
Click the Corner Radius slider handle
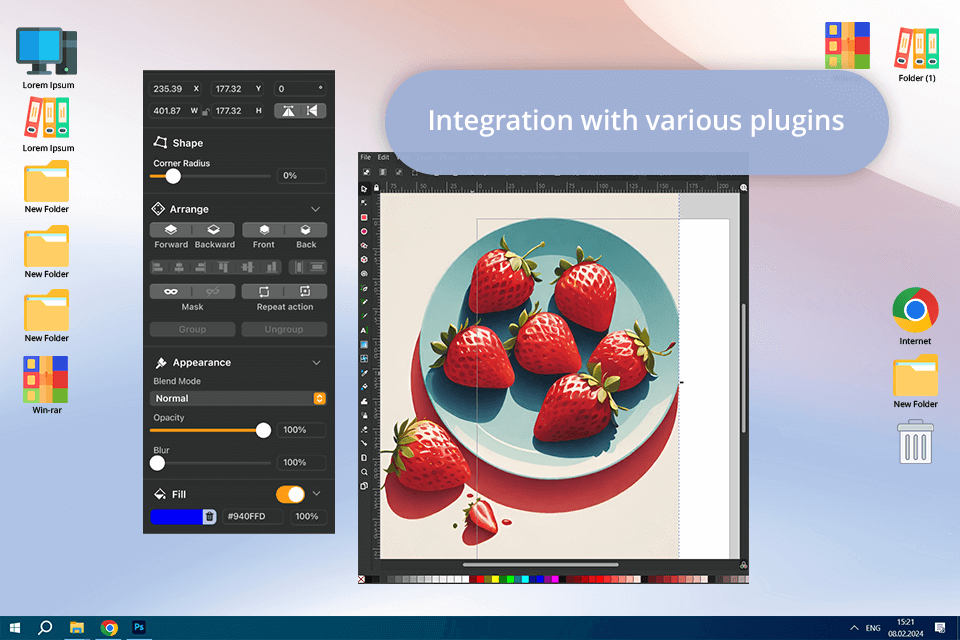[x=173, y=176]
